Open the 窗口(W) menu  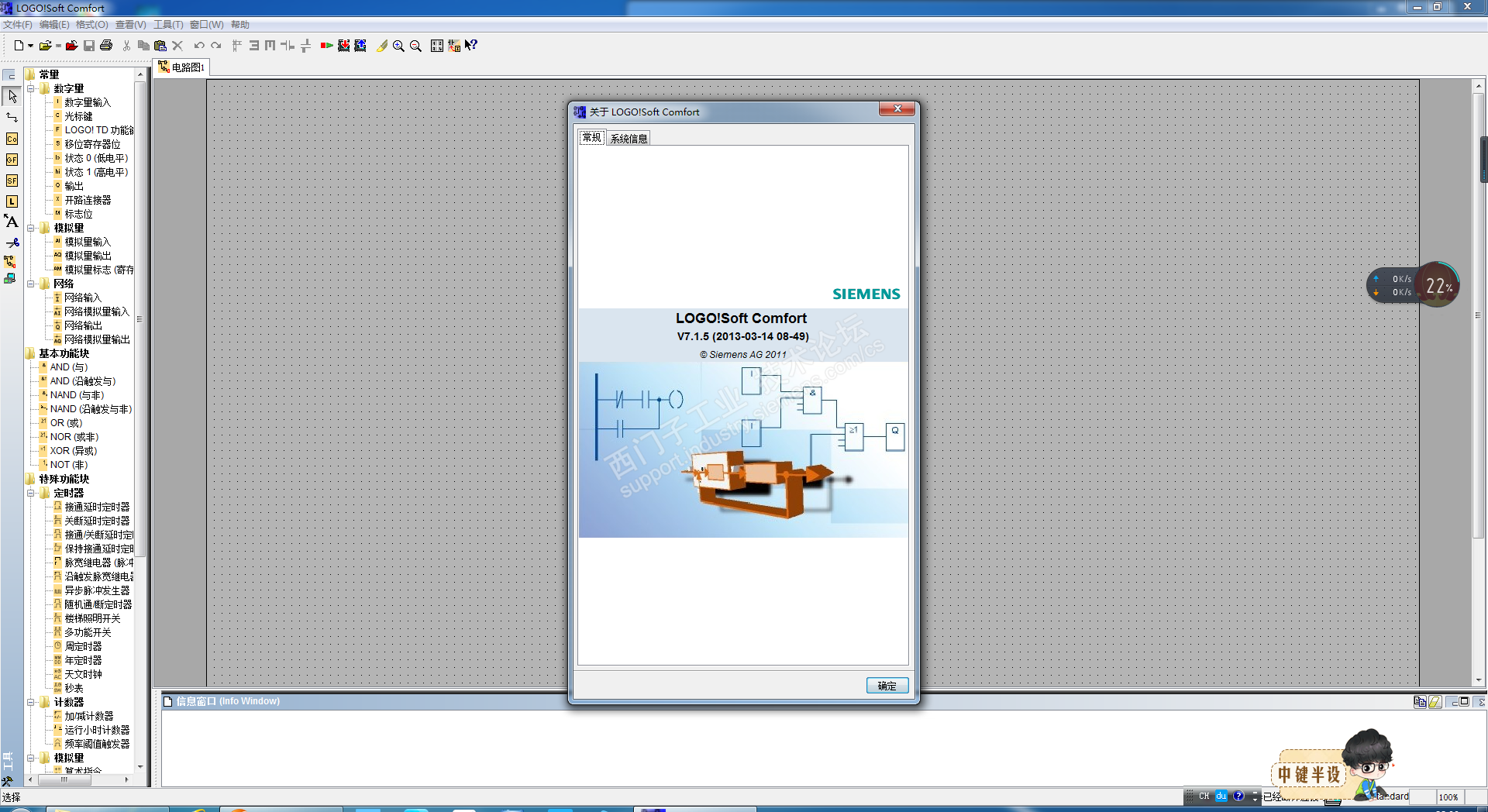207,25
